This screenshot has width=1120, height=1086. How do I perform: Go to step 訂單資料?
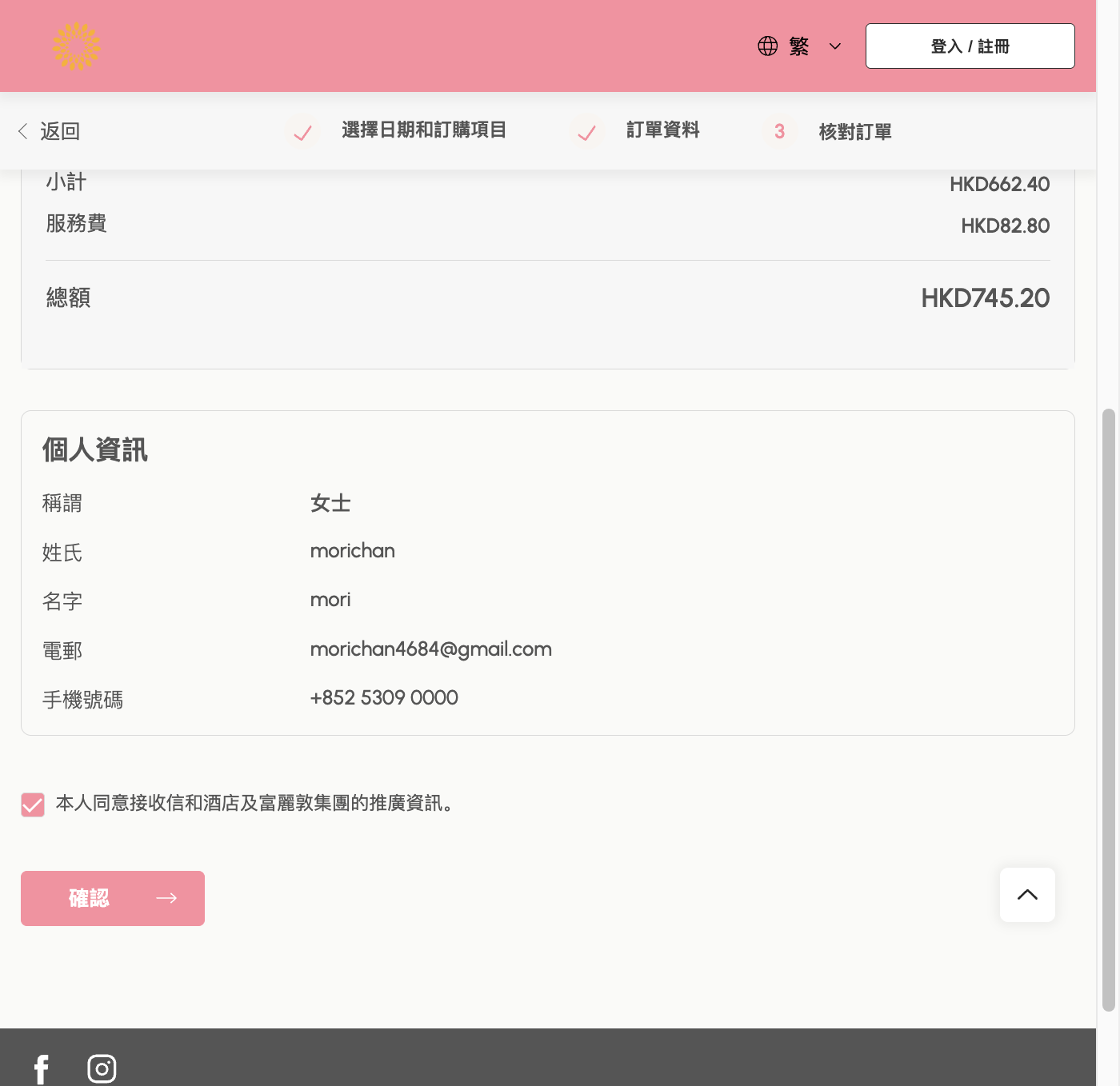[663, 130]
